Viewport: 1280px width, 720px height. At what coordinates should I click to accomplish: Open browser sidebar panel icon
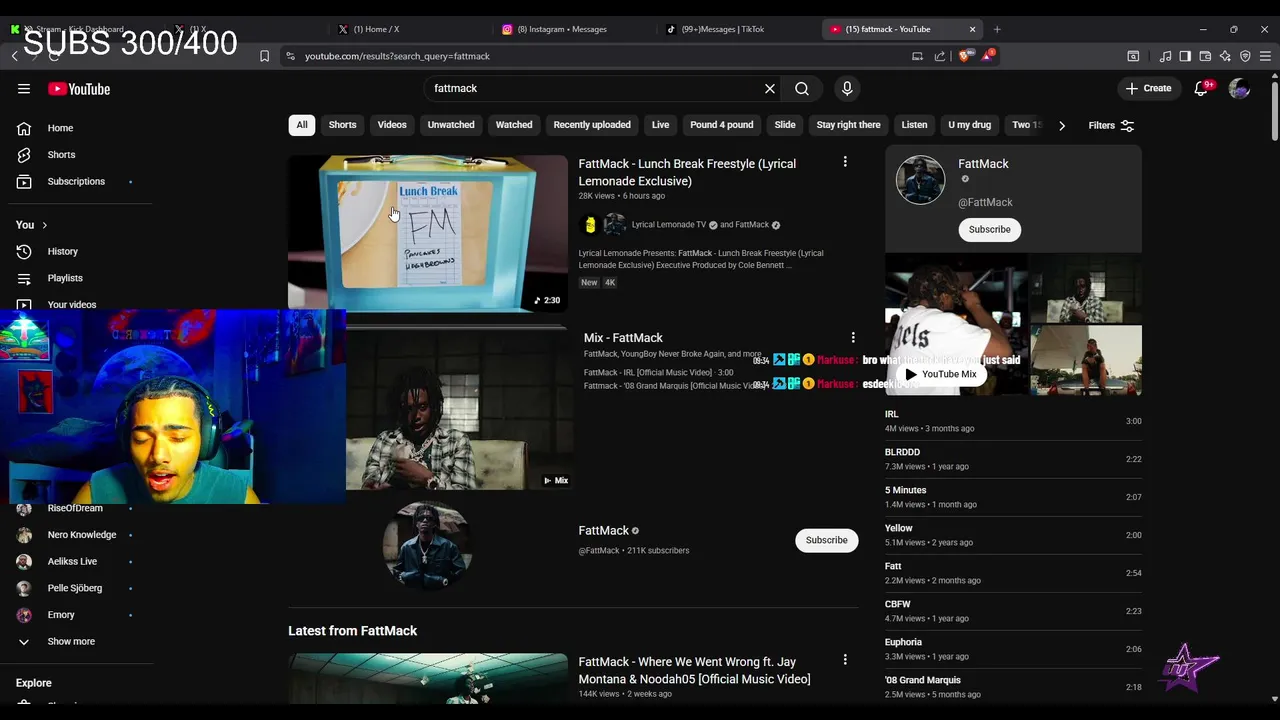pos(1185,56)
